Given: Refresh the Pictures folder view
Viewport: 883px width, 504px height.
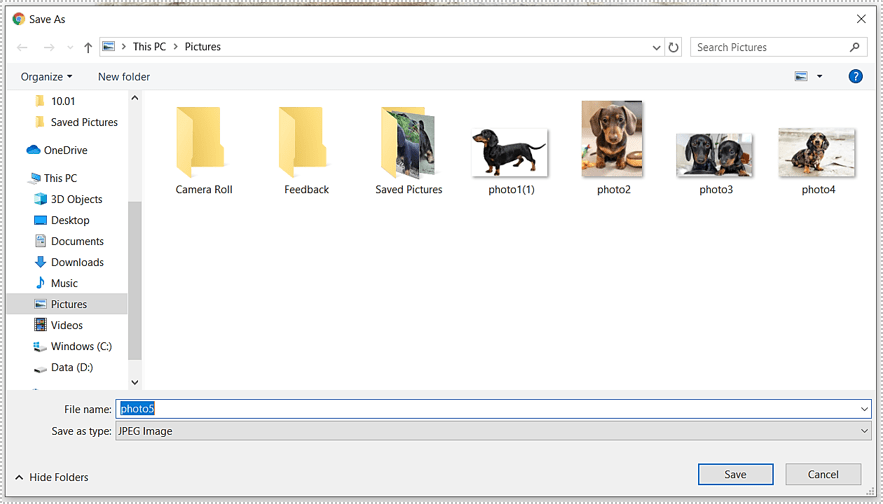Looking at the screenshot, I should click(x=674, y=47).
